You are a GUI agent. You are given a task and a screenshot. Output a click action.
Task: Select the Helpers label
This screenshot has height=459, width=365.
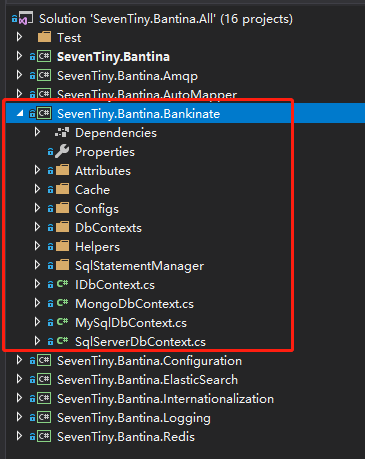tap(97, 247)
